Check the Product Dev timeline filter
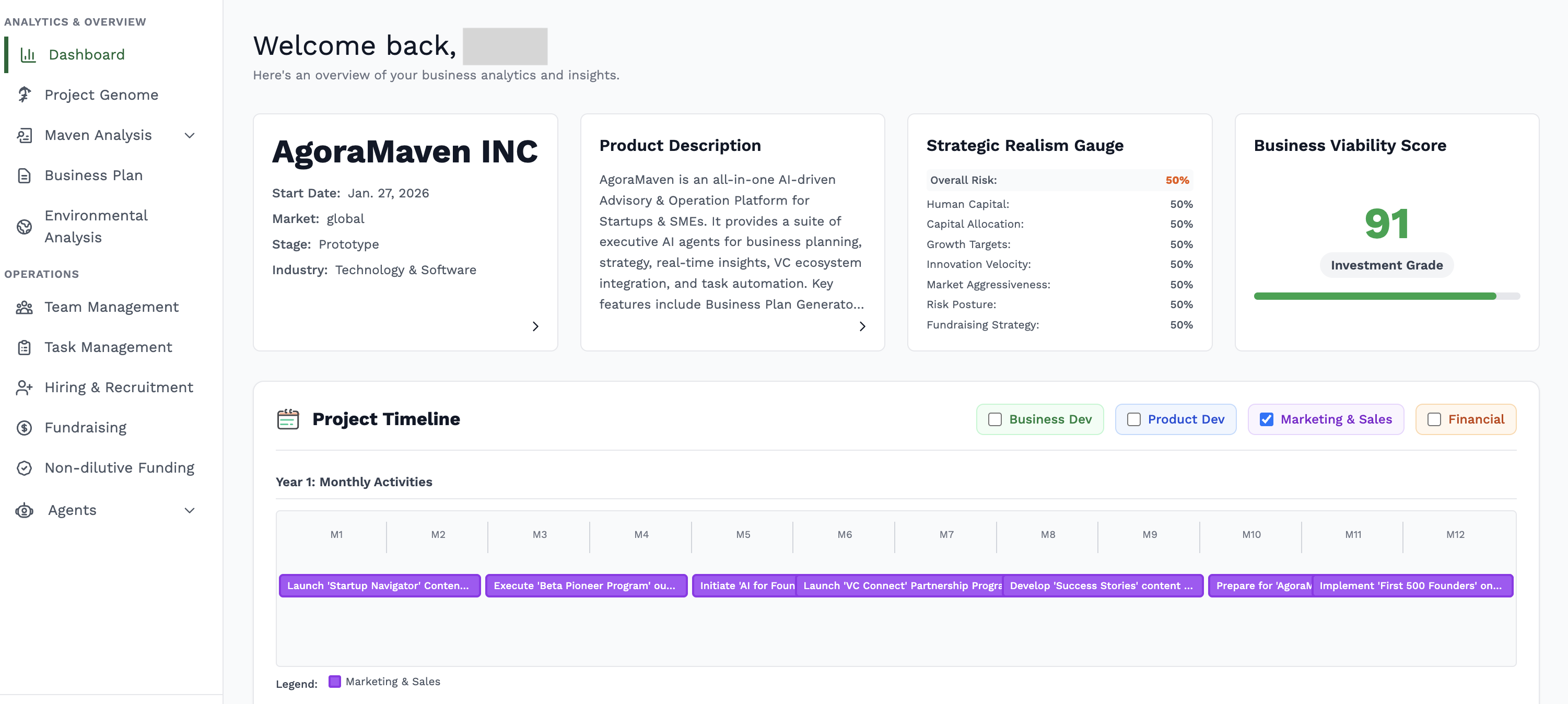This screenshot has height=704, width=1568. pos(1133,420)
